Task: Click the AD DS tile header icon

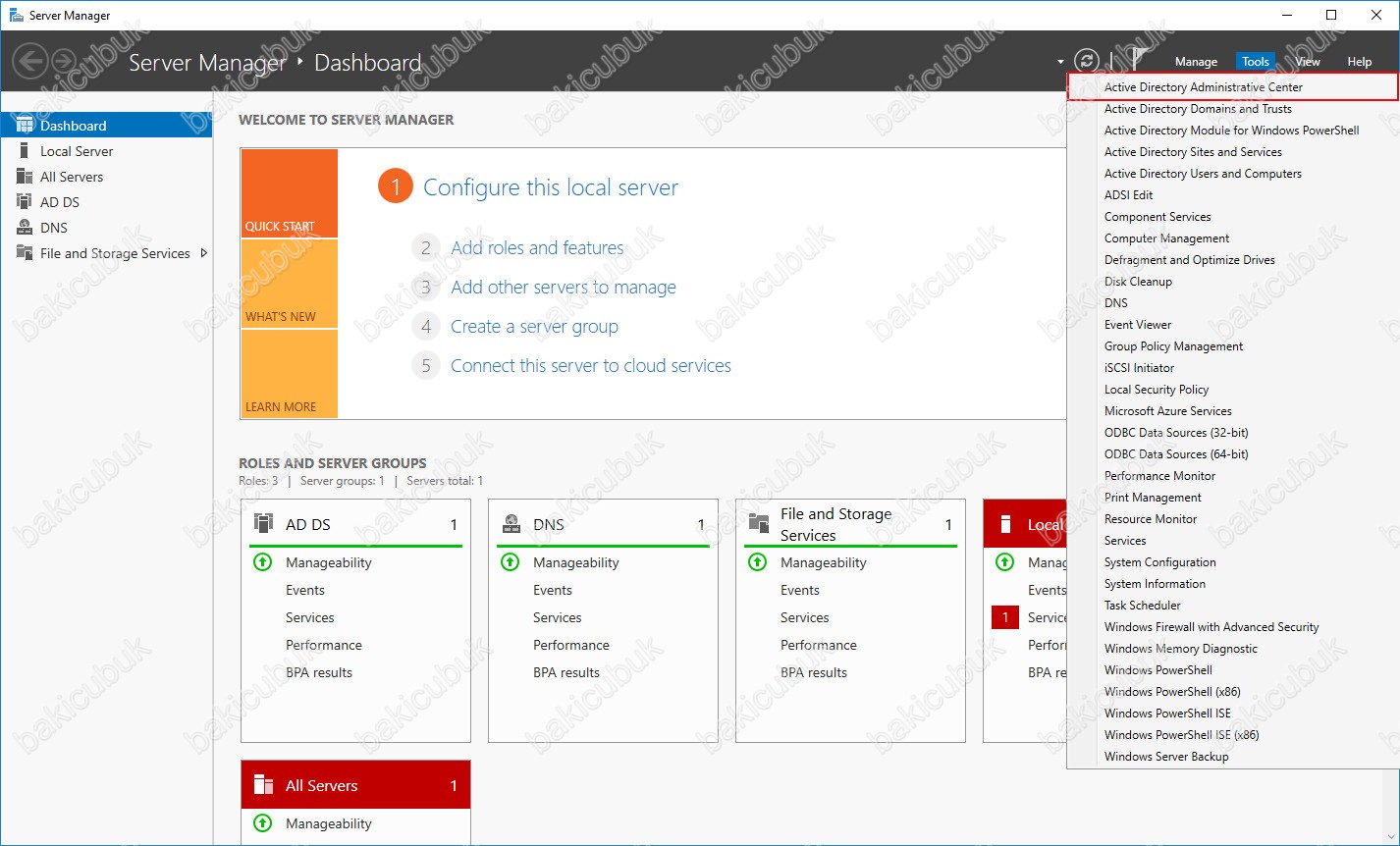Action: [263, 523]
